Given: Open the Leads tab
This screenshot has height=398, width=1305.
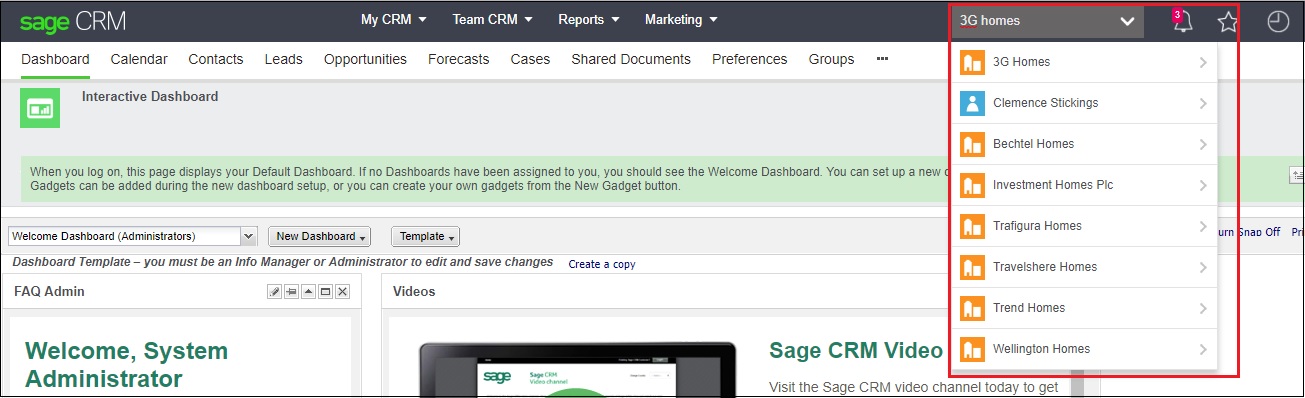Looking at the screenshot, I should click(x=284, y=59).
